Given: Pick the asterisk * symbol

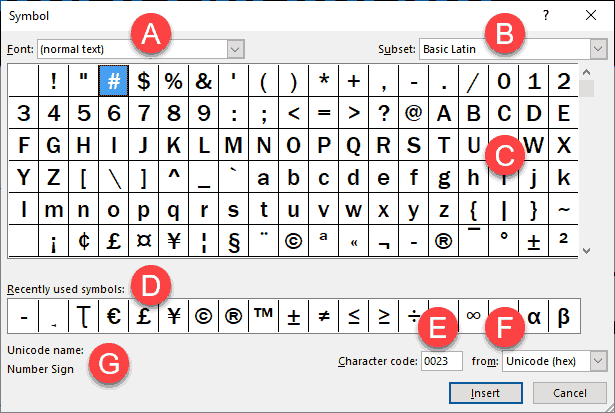Looking at the screenshot, I should 324,81.
